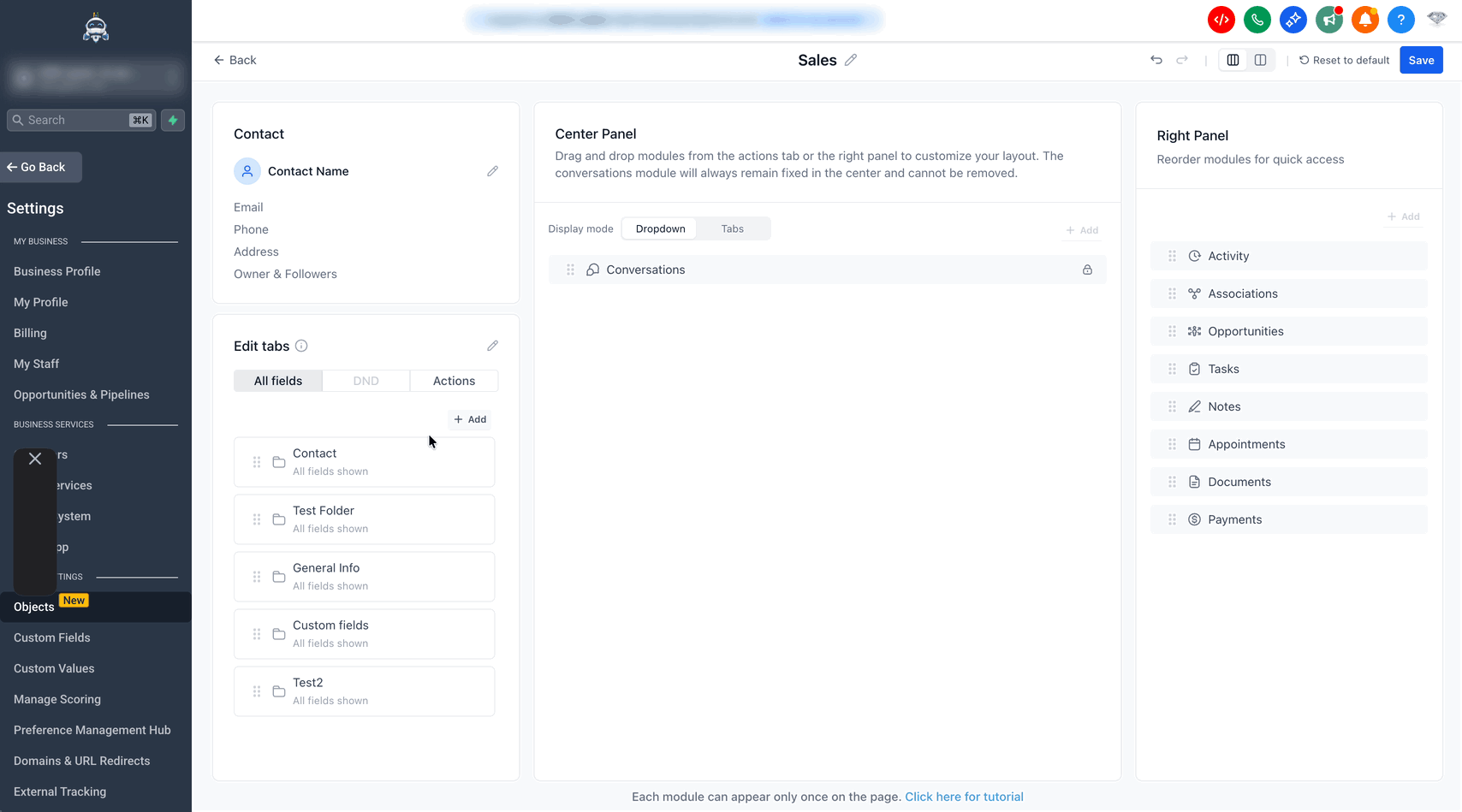
Task: Switch to the Actions tab
Action: 454,381
